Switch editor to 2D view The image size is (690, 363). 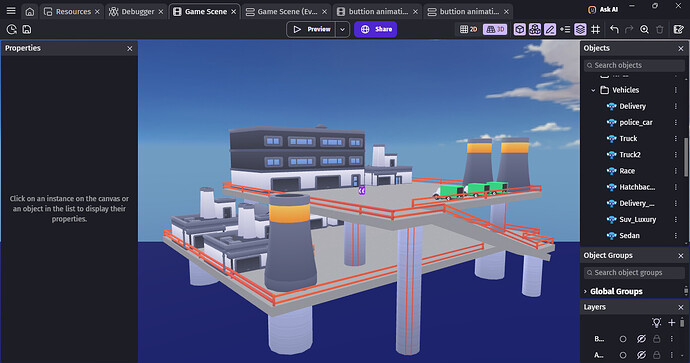point(468,29)
